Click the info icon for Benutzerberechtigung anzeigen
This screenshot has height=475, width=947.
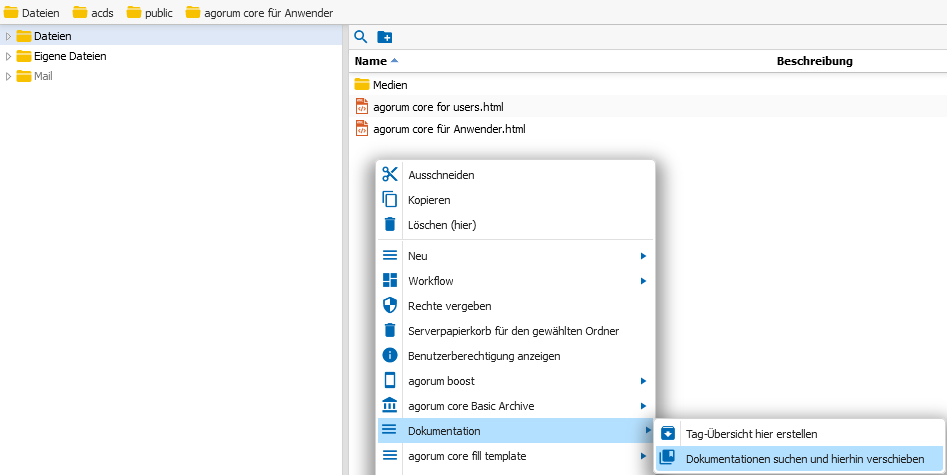(x=390, y=355)
